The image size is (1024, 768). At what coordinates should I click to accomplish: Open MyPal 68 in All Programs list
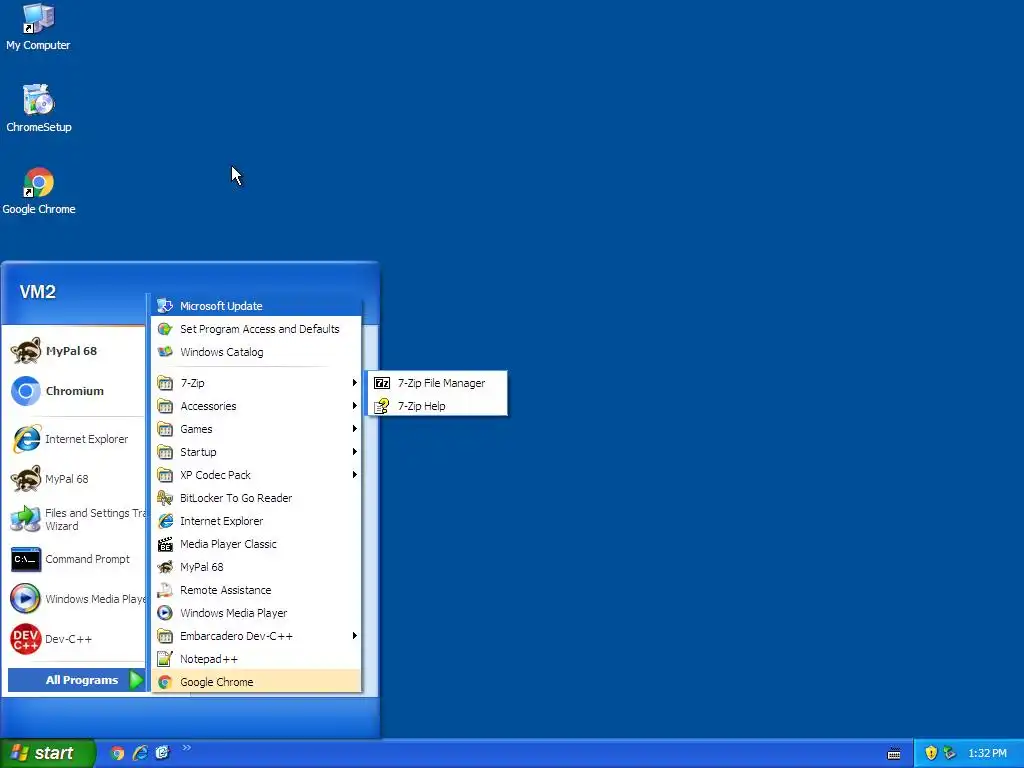(256, 567)
